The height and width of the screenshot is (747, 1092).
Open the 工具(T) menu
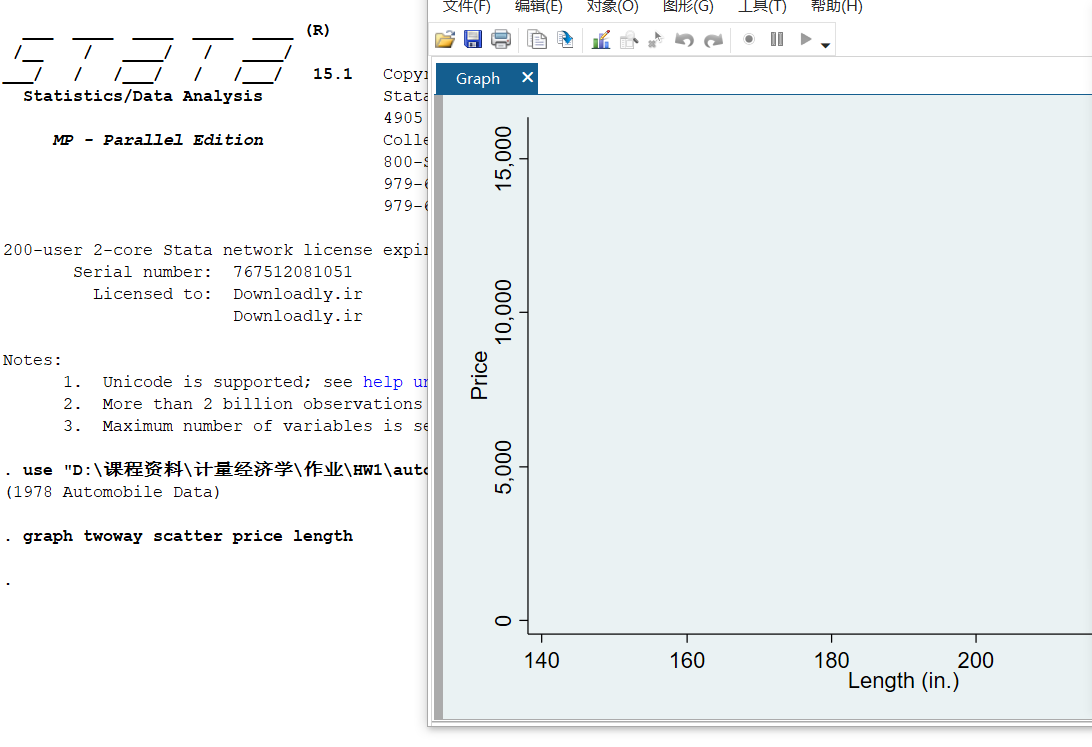point(762,6)
